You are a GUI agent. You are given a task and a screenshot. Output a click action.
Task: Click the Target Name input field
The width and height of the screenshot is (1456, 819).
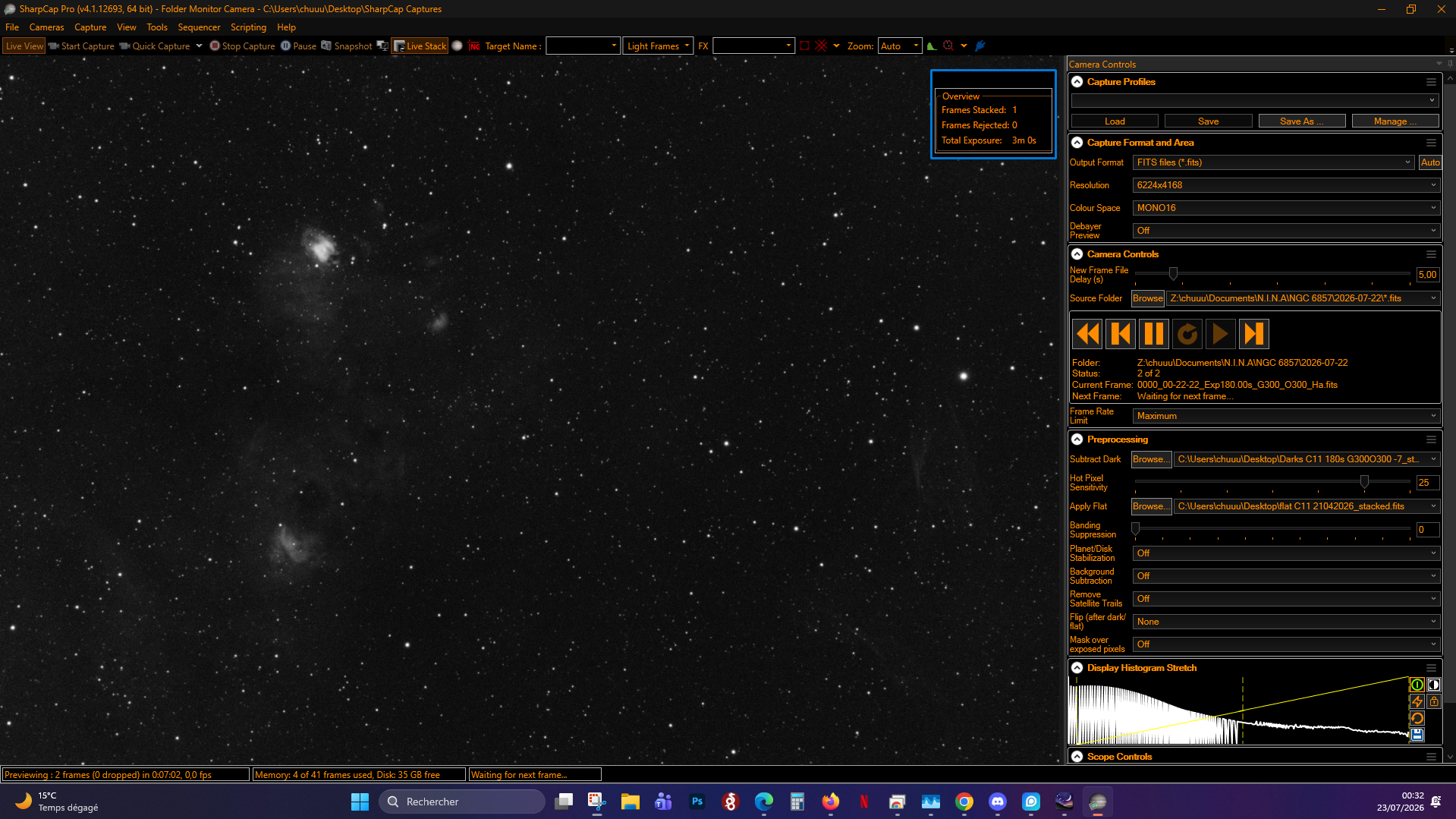pyautogui.click(x=583, y=46)
